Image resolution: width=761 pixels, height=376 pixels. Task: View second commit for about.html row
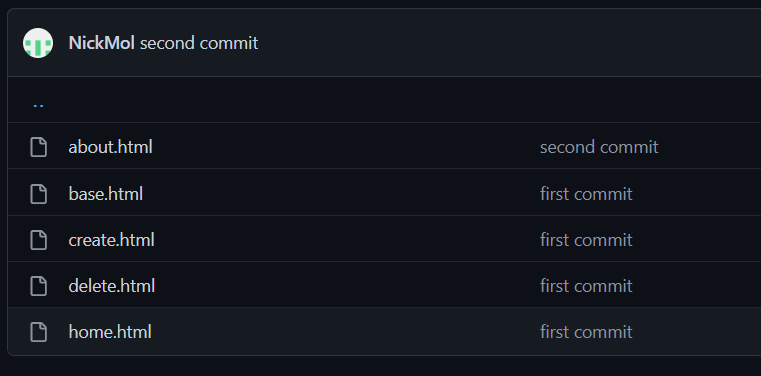[599, 147]
